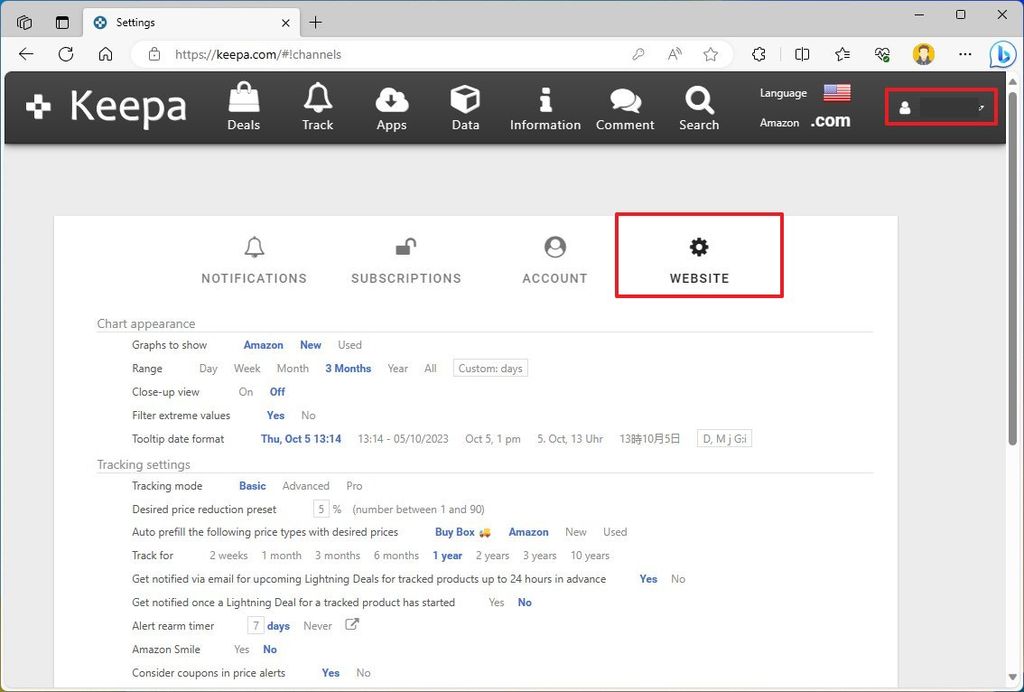The height and width of the screenshot is (692, 1024).
Task: Open the user account icon top right
Action: (905, 108)
